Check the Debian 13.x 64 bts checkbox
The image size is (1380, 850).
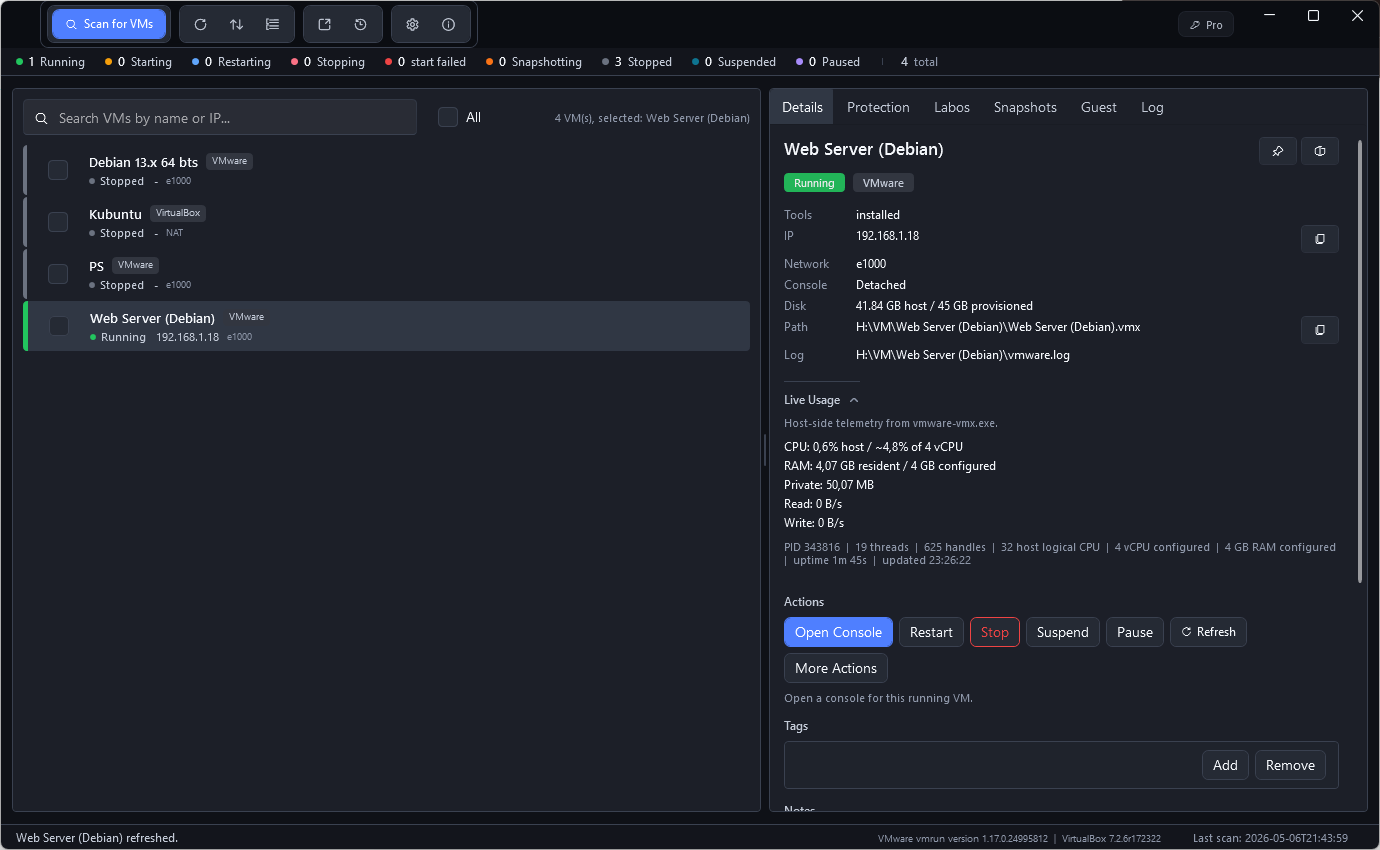(x=58, y=170)
